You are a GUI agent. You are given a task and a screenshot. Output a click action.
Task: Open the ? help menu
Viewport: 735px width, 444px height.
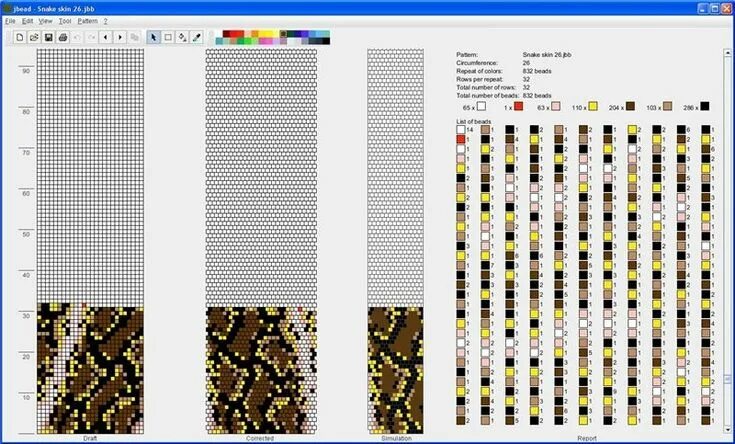click(x=105, y=21)
